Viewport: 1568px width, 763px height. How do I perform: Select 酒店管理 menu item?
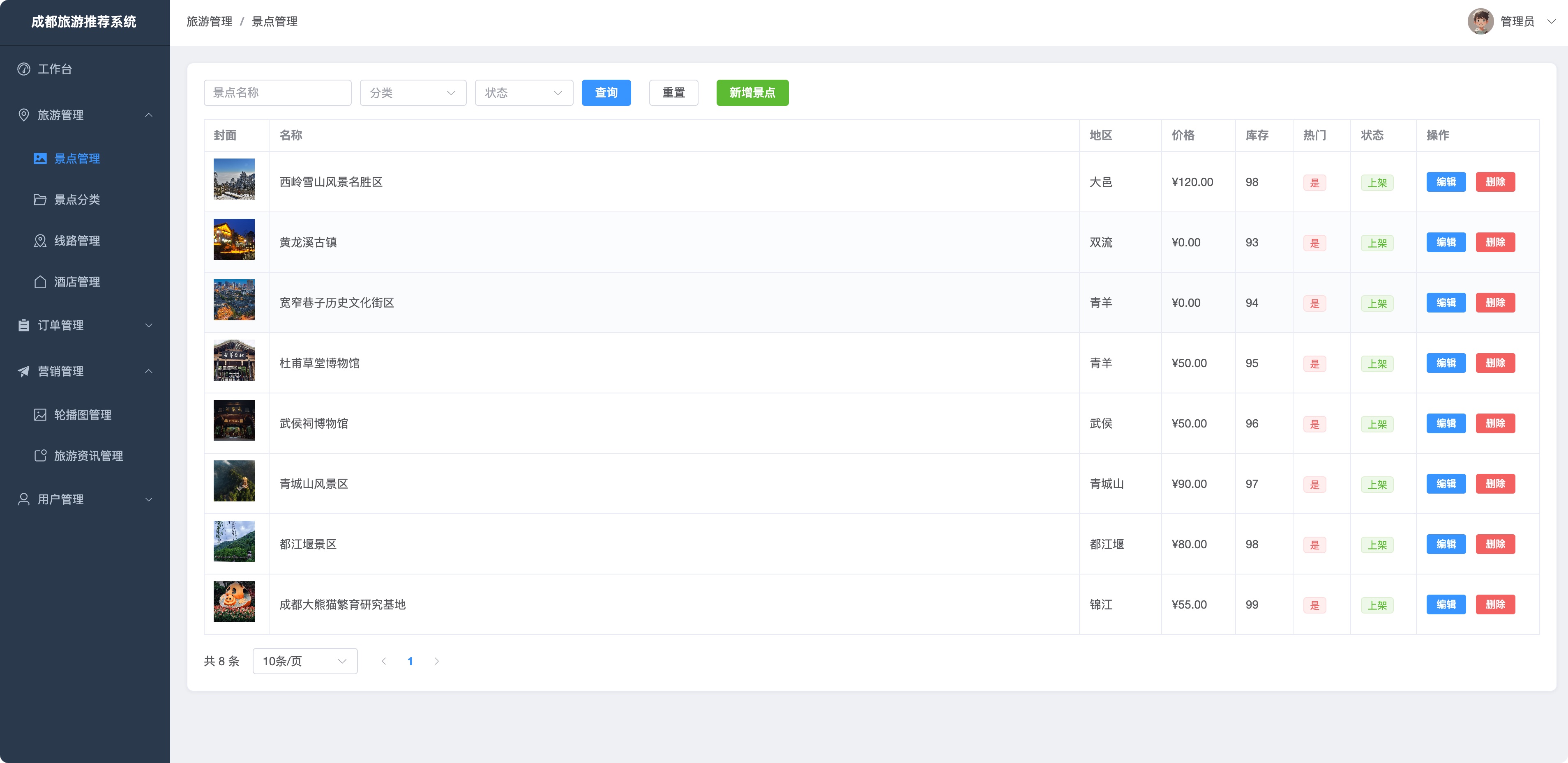(x=85, y=282)
